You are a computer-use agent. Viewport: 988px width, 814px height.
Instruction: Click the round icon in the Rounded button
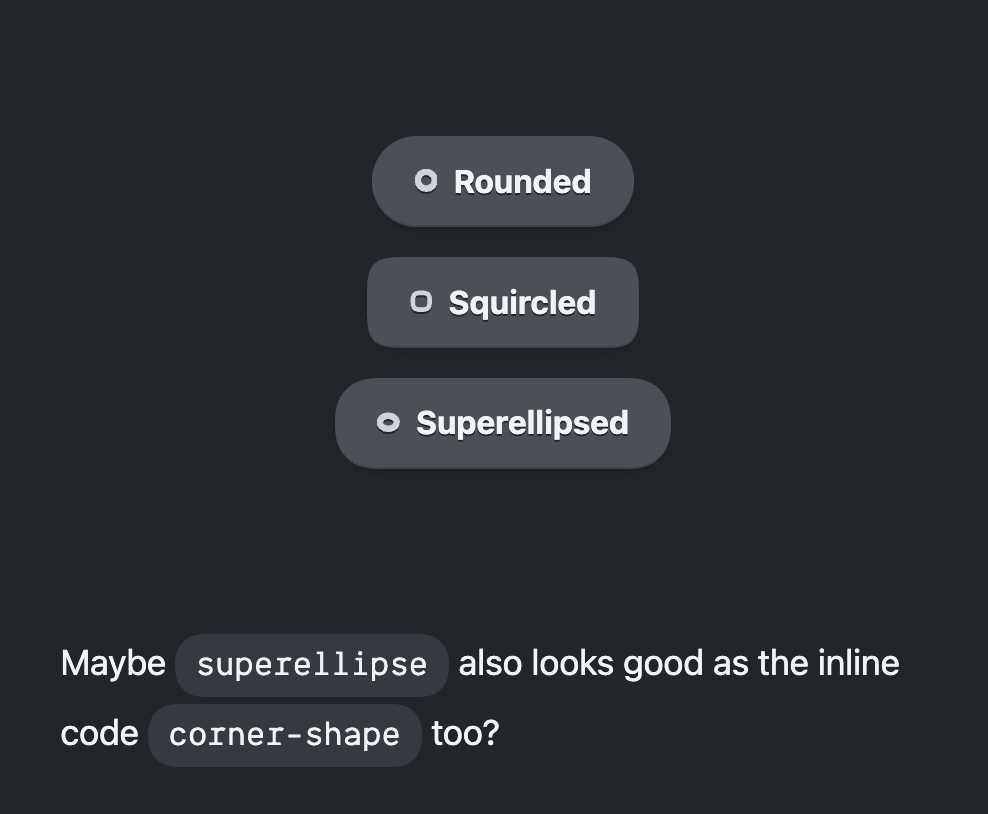click(x=426, y=181)
